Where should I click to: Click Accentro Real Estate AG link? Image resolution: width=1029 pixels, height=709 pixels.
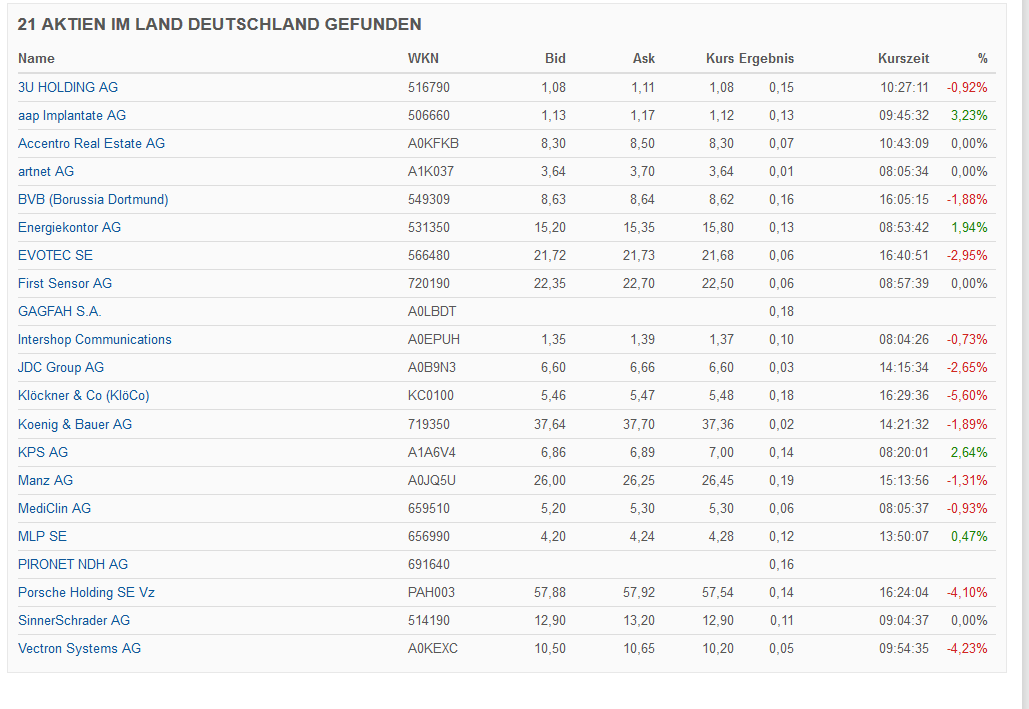(91, 143)
